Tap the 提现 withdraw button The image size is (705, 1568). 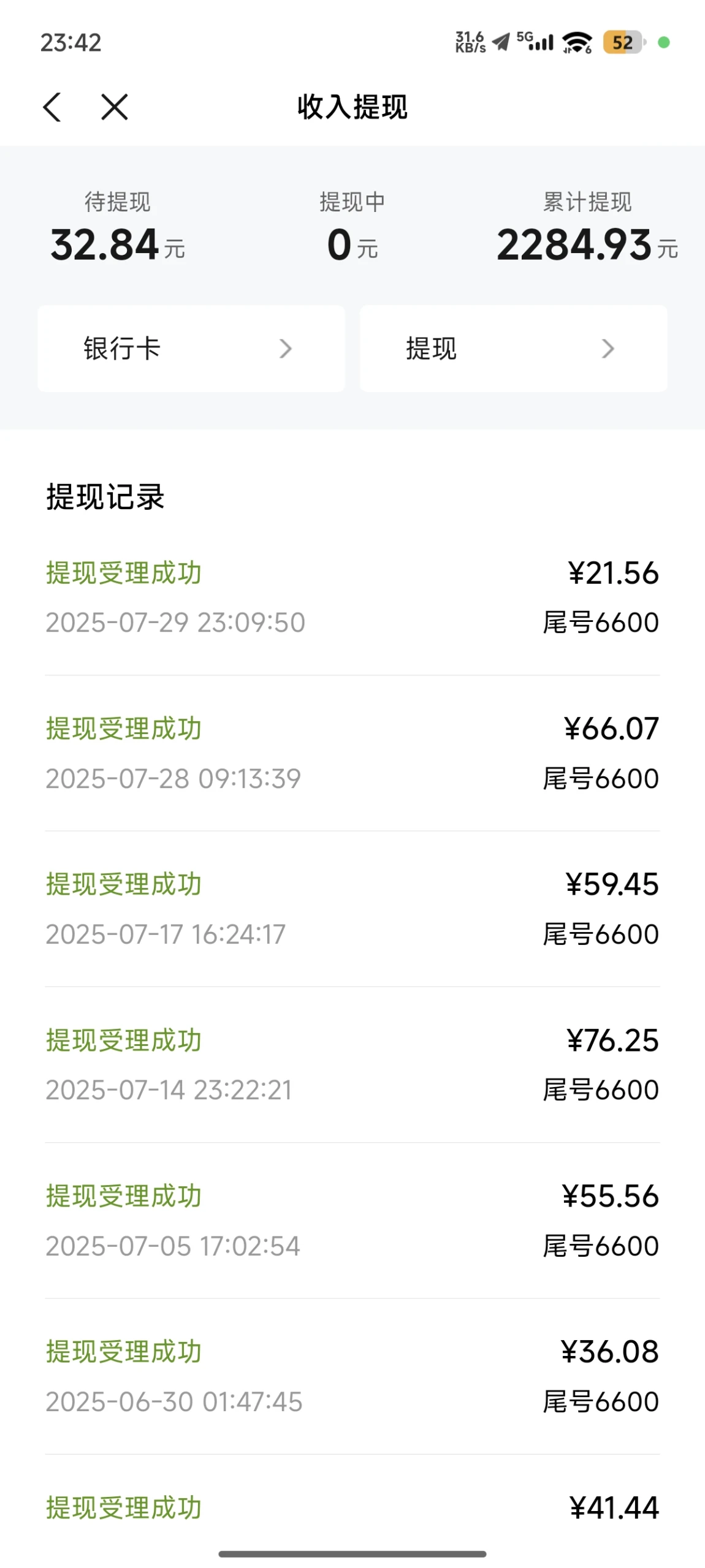pyautogui.click(x=514, y=349)
